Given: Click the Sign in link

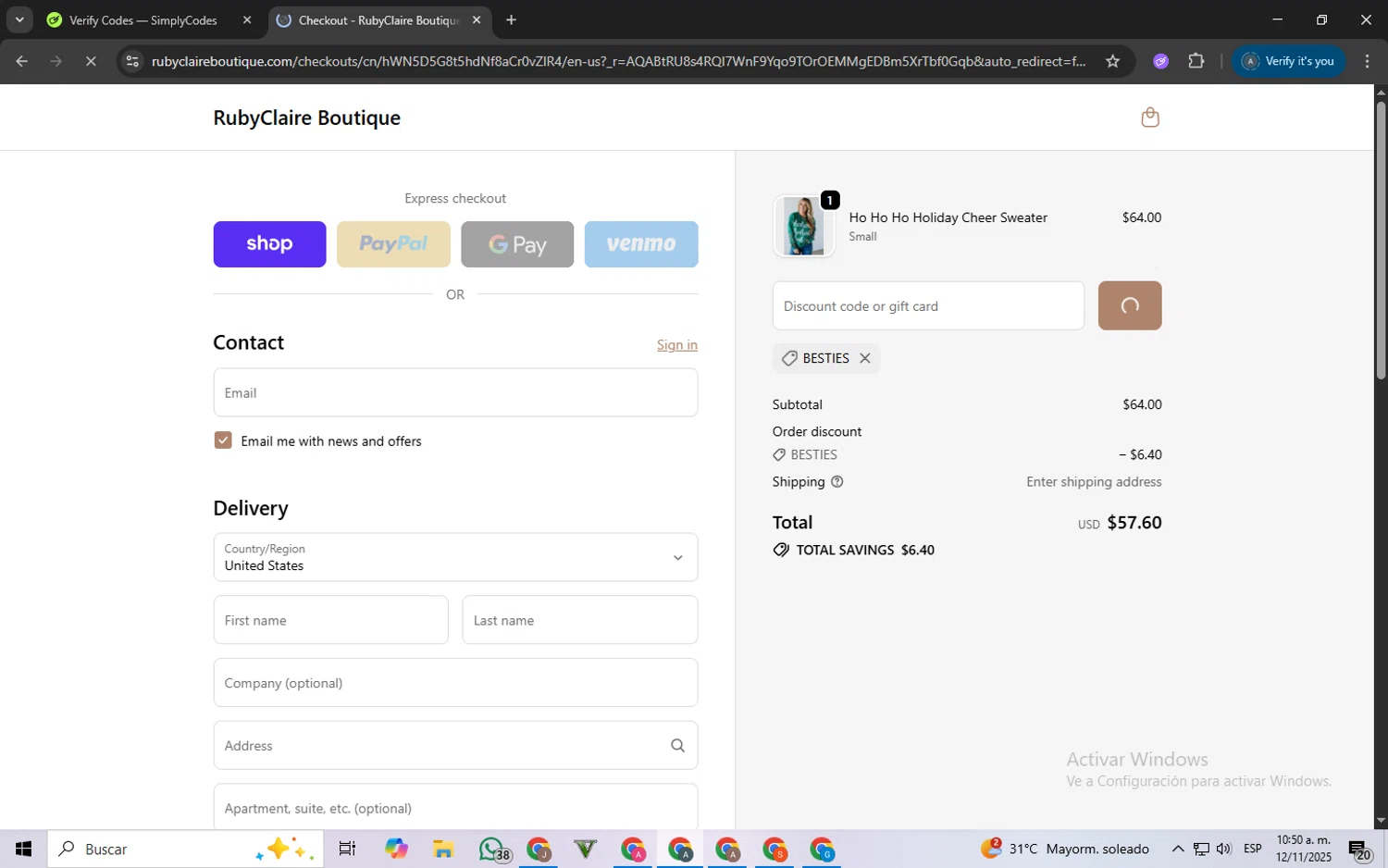Looking at the screenshot, I should pos(677,344).
